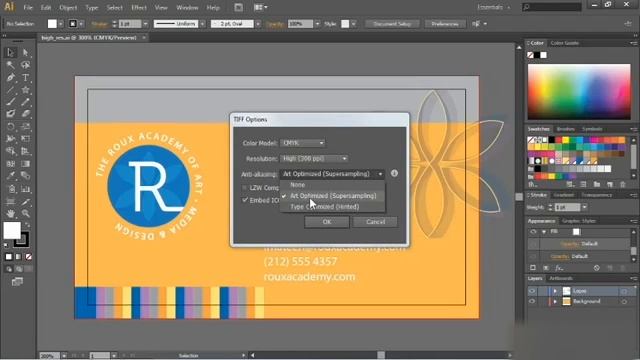Select the Hand tool
This screenshot has width=640, height=360.
(11, 213)
